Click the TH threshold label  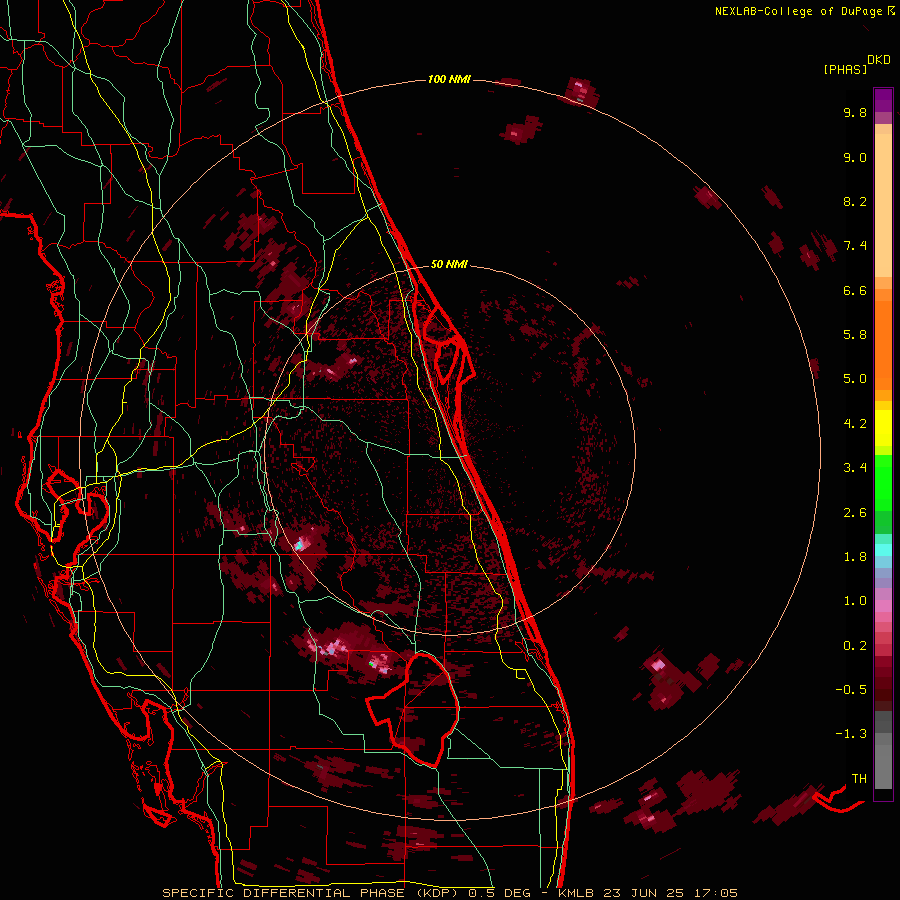coord(859,779)
